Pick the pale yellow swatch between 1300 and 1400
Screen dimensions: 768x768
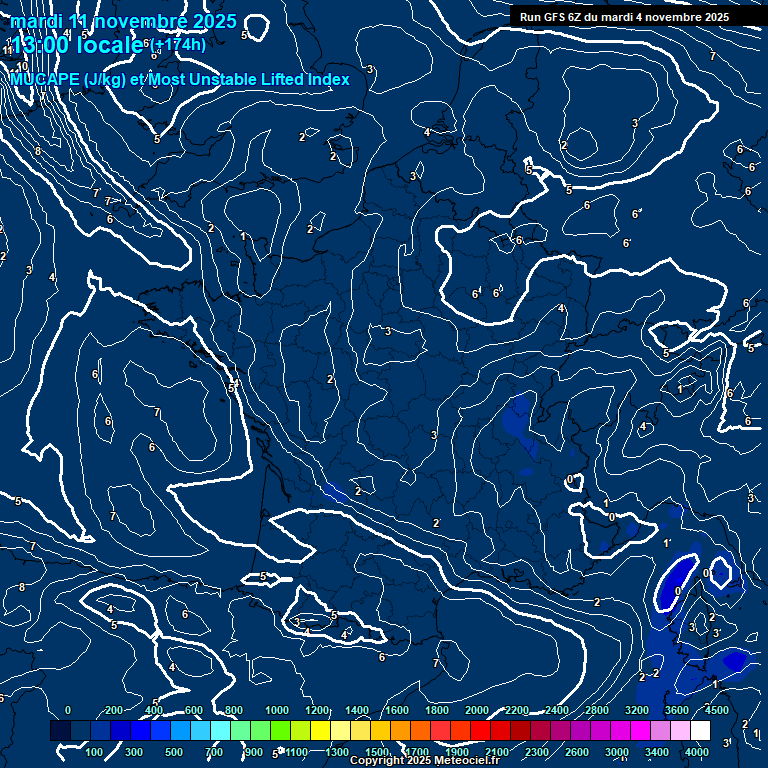pos(341,730)
